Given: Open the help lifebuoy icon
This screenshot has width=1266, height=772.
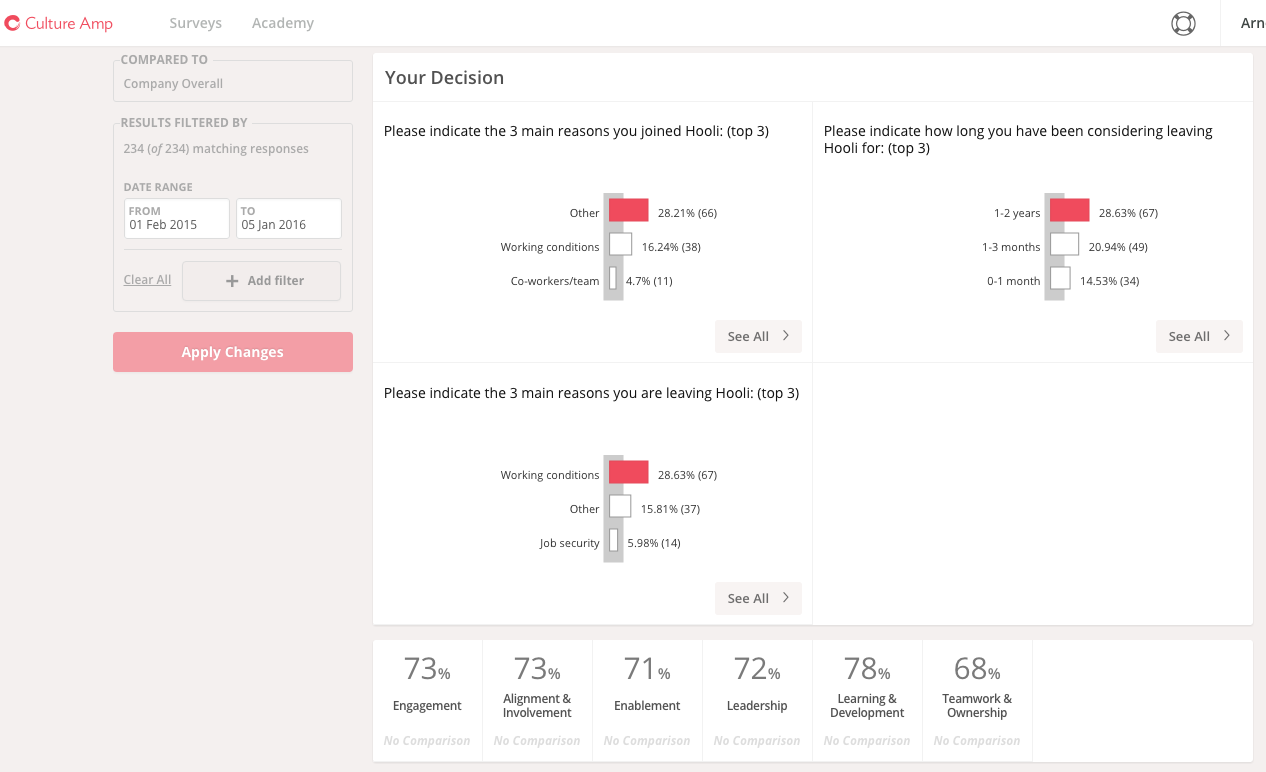Looking at the screenshot, I should [x=1183, y=23].
